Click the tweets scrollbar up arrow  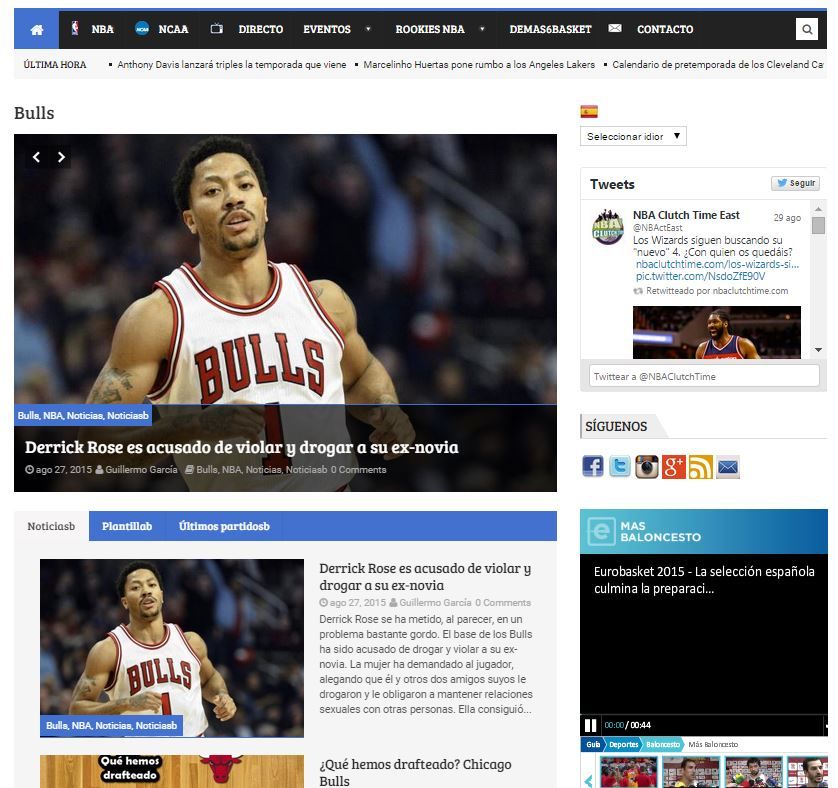818,208
